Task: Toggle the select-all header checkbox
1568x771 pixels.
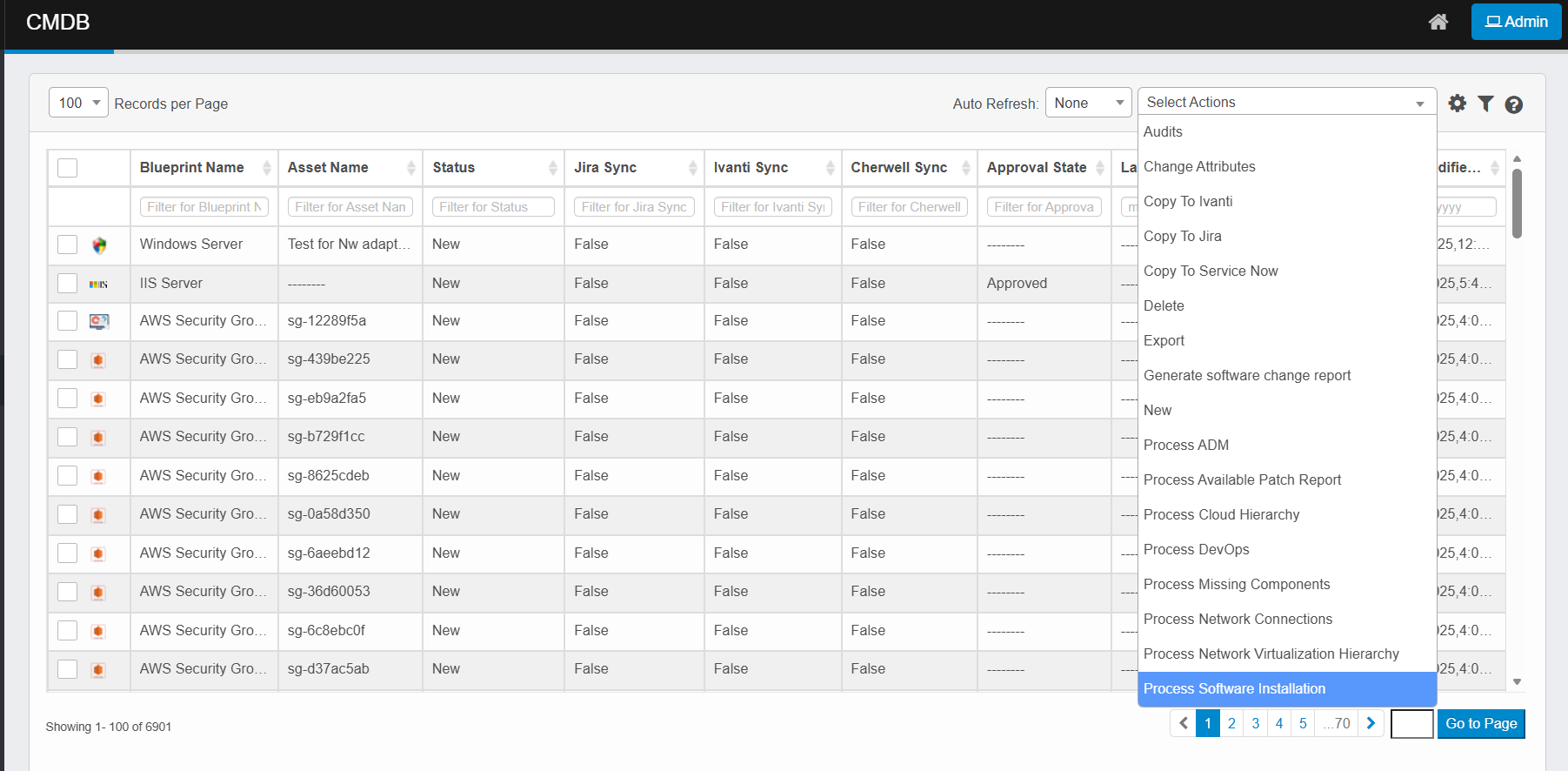Action: (x=68, y=168)
